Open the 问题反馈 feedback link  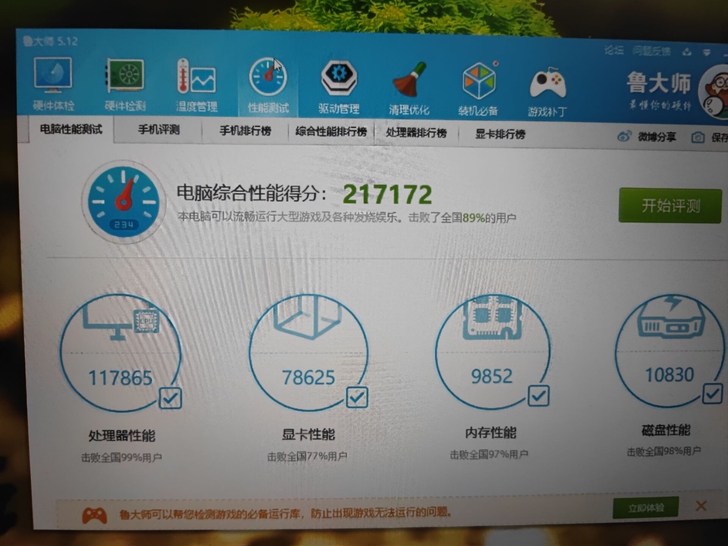(651, 51)
